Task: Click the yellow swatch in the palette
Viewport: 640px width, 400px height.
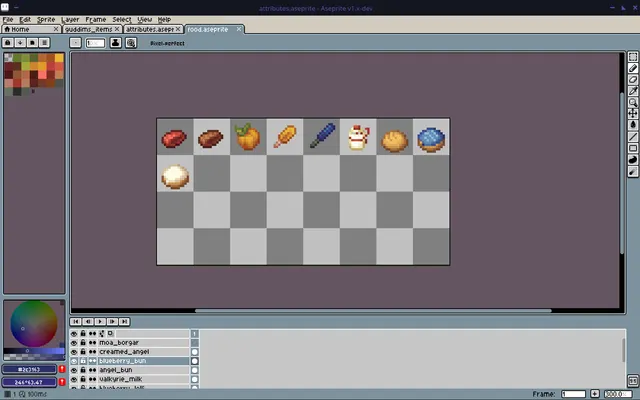Action: 59,58
